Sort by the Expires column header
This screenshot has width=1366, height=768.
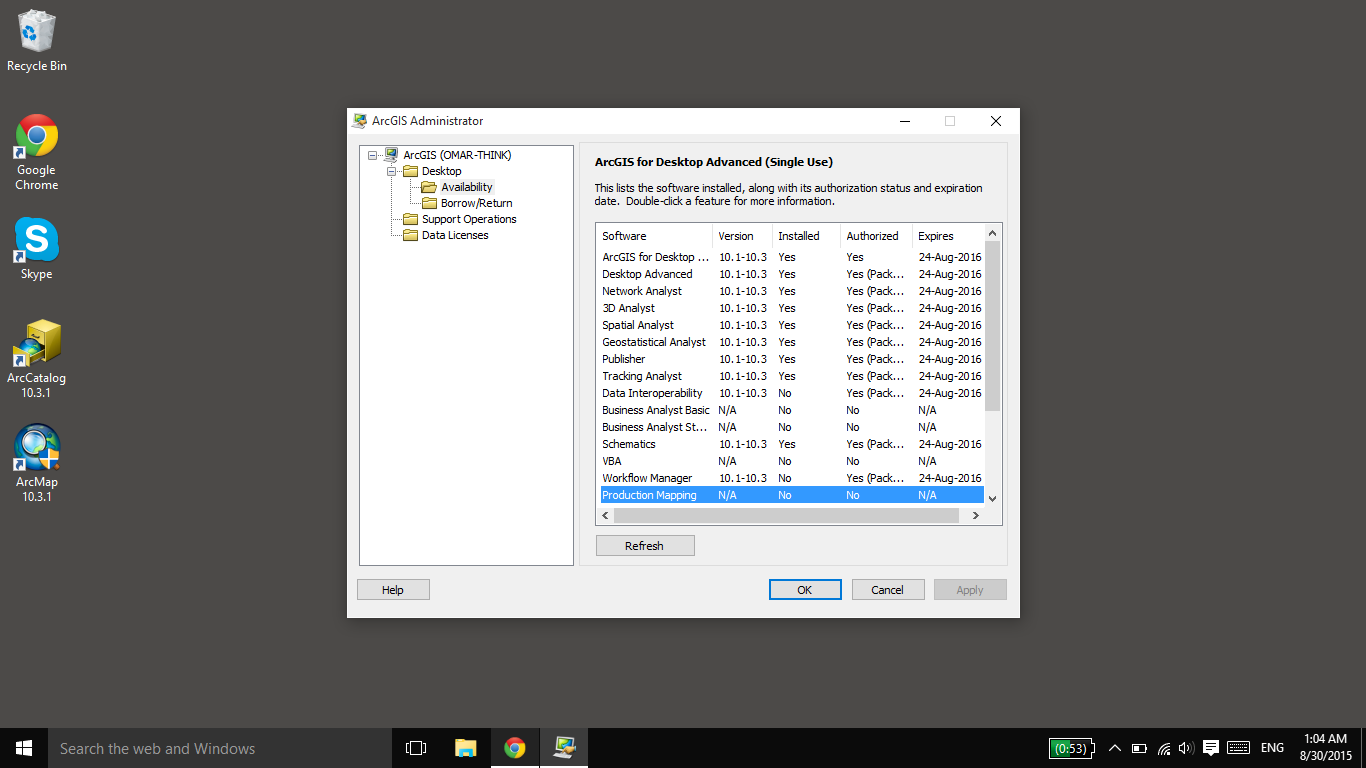click(x=948, y=236)
